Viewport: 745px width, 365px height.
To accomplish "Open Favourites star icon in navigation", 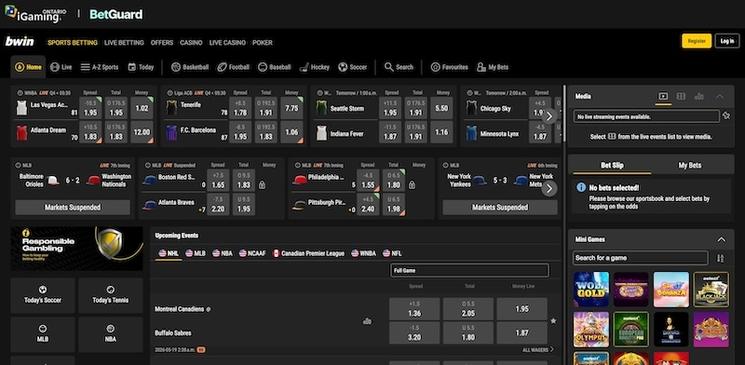I will tap(435, 67).
